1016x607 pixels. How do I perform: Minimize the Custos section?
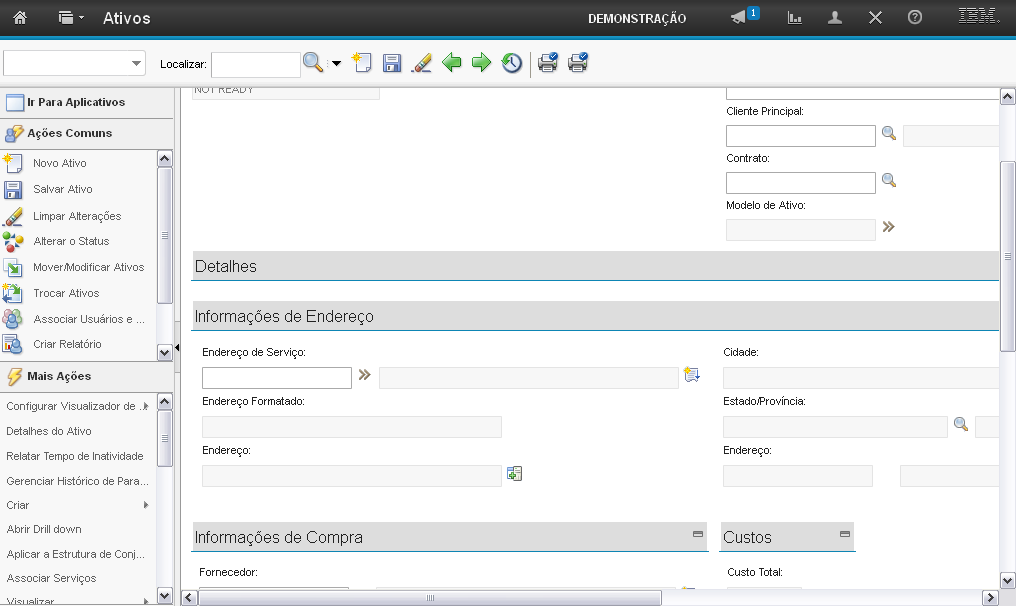point(845,535)
